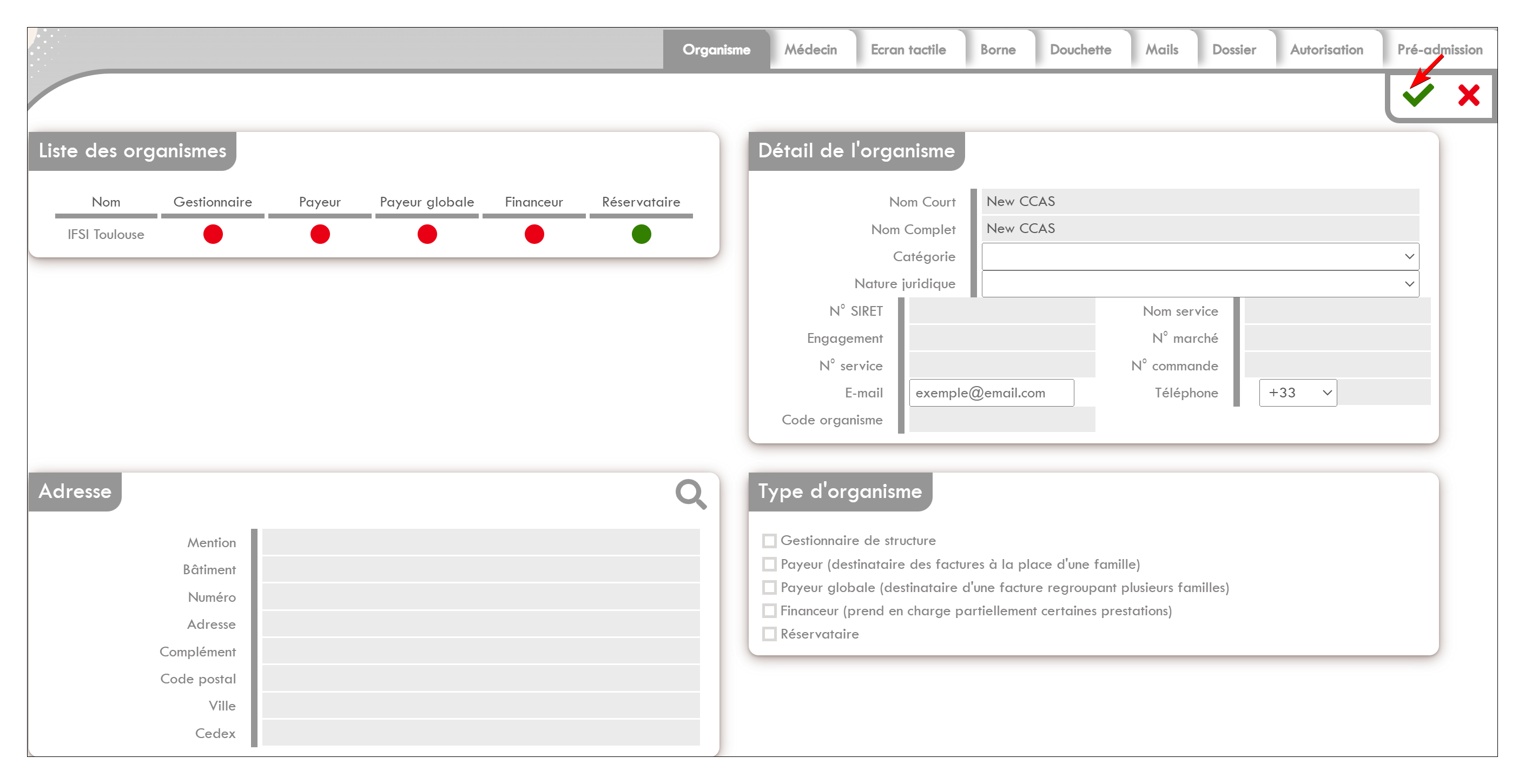This screenshot has height=784, width=1525.
Task: Click the Complément field
Action: 481,652
